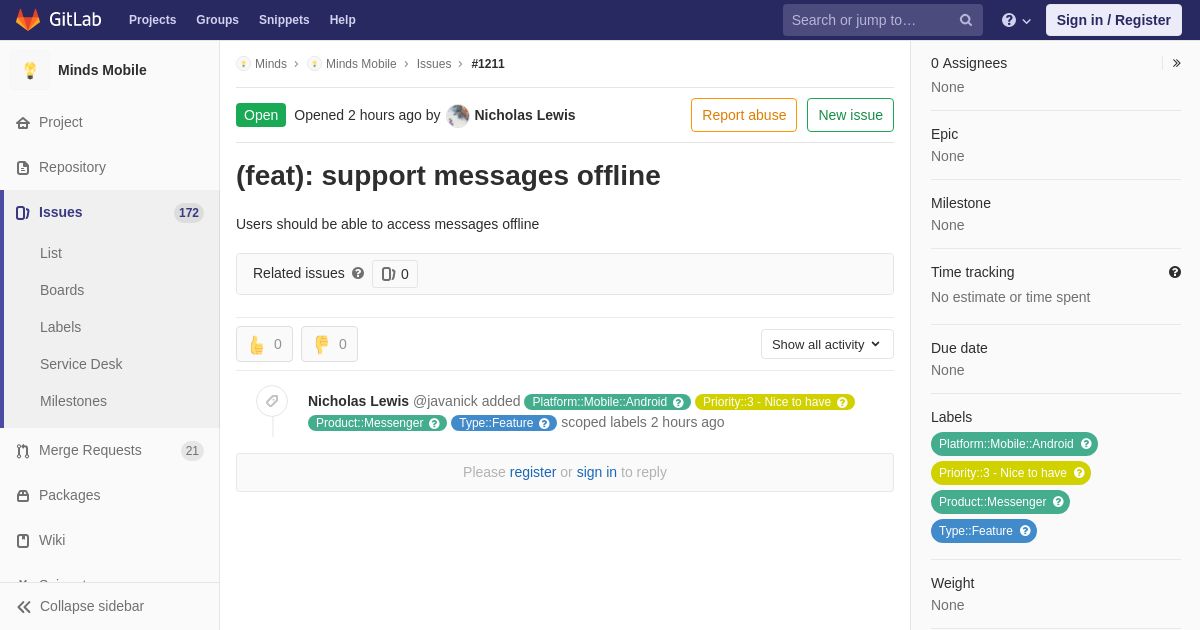Click help icon on activity Platform::Mobile::Android label

coord(678,402)
